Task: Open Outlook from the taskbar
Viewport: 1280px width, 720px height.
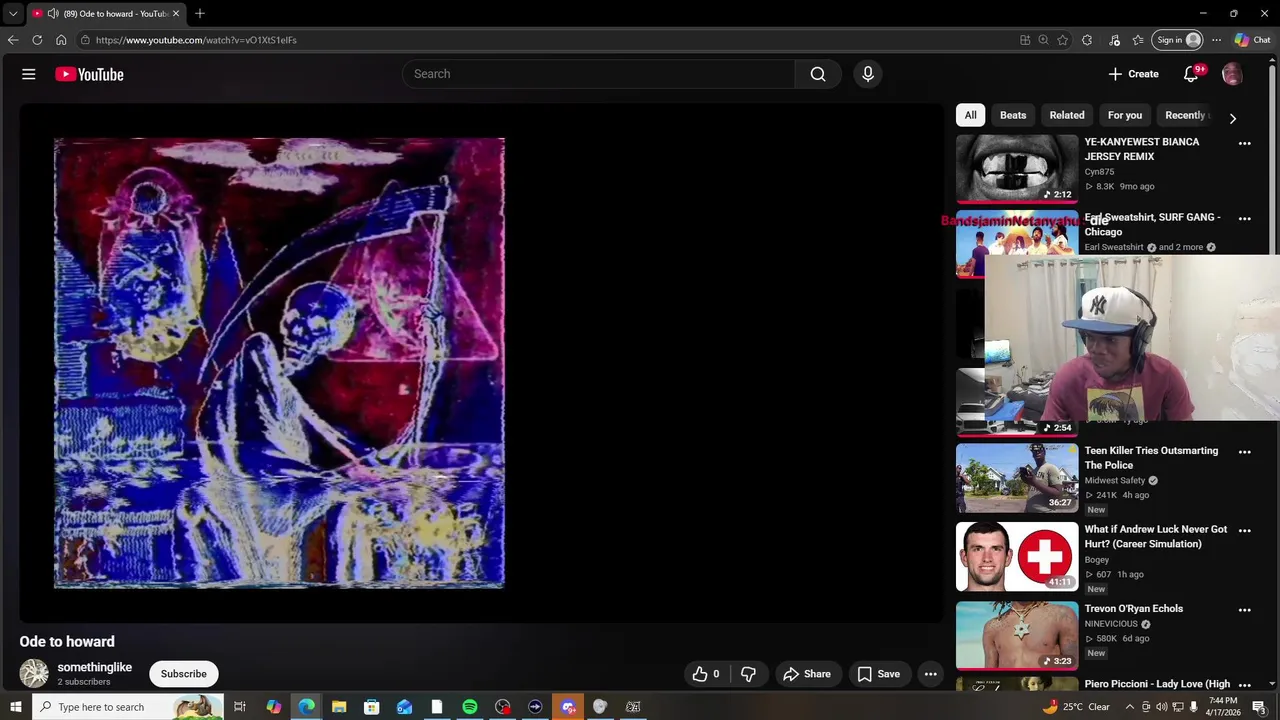Action: coord(404,707)
